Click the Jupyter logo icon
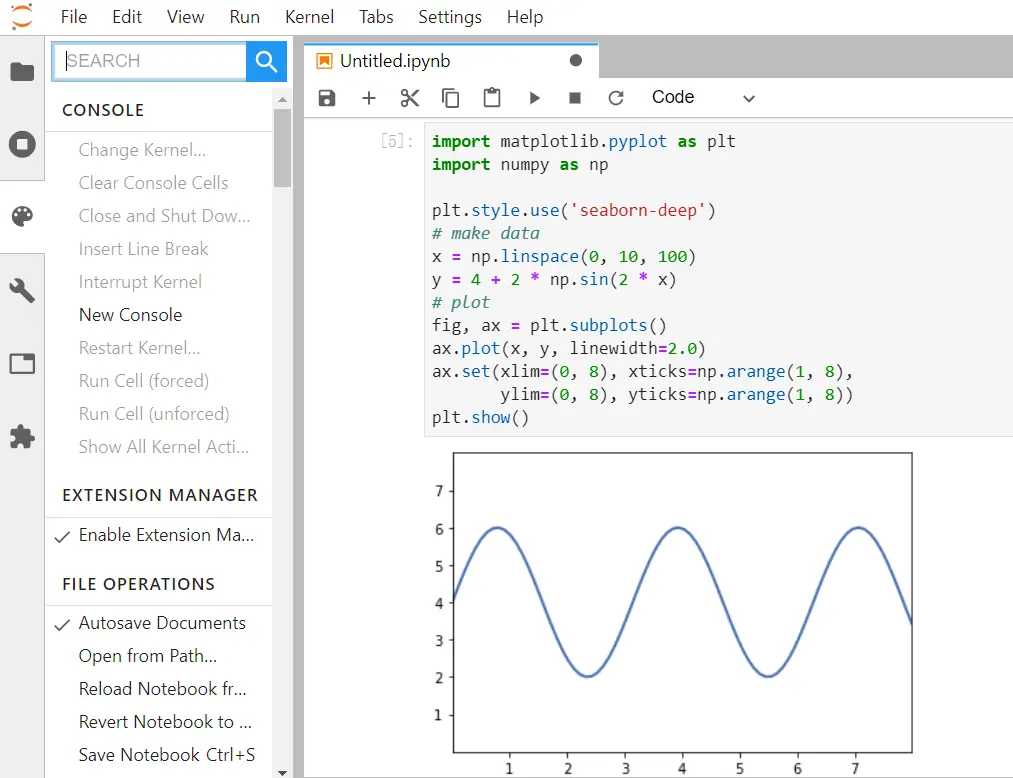1013x778 pixels. [x=22, y=16]
